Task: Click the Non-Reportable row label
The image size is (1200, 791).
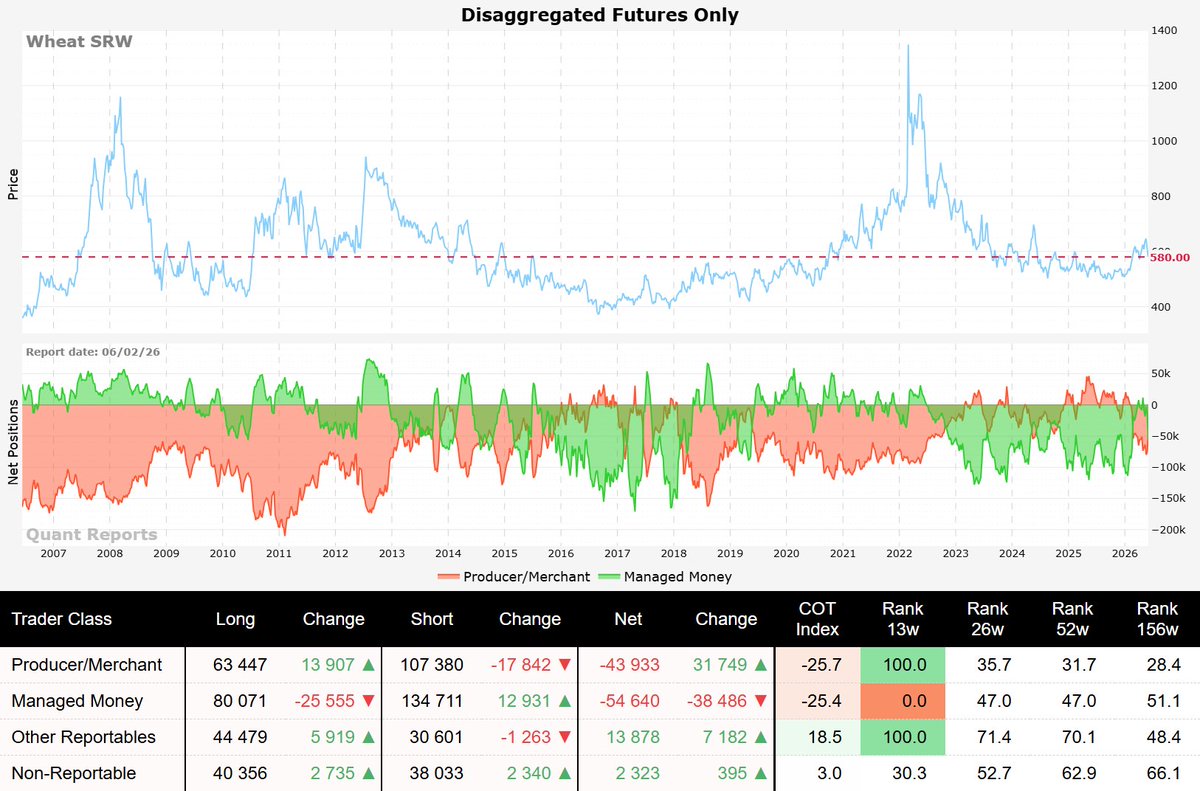Action: point(73,773)
